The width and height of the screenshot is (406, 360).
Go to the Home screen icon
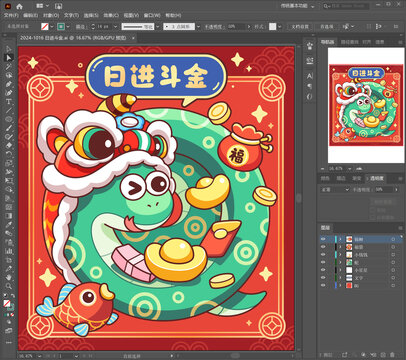coord(19,6)
